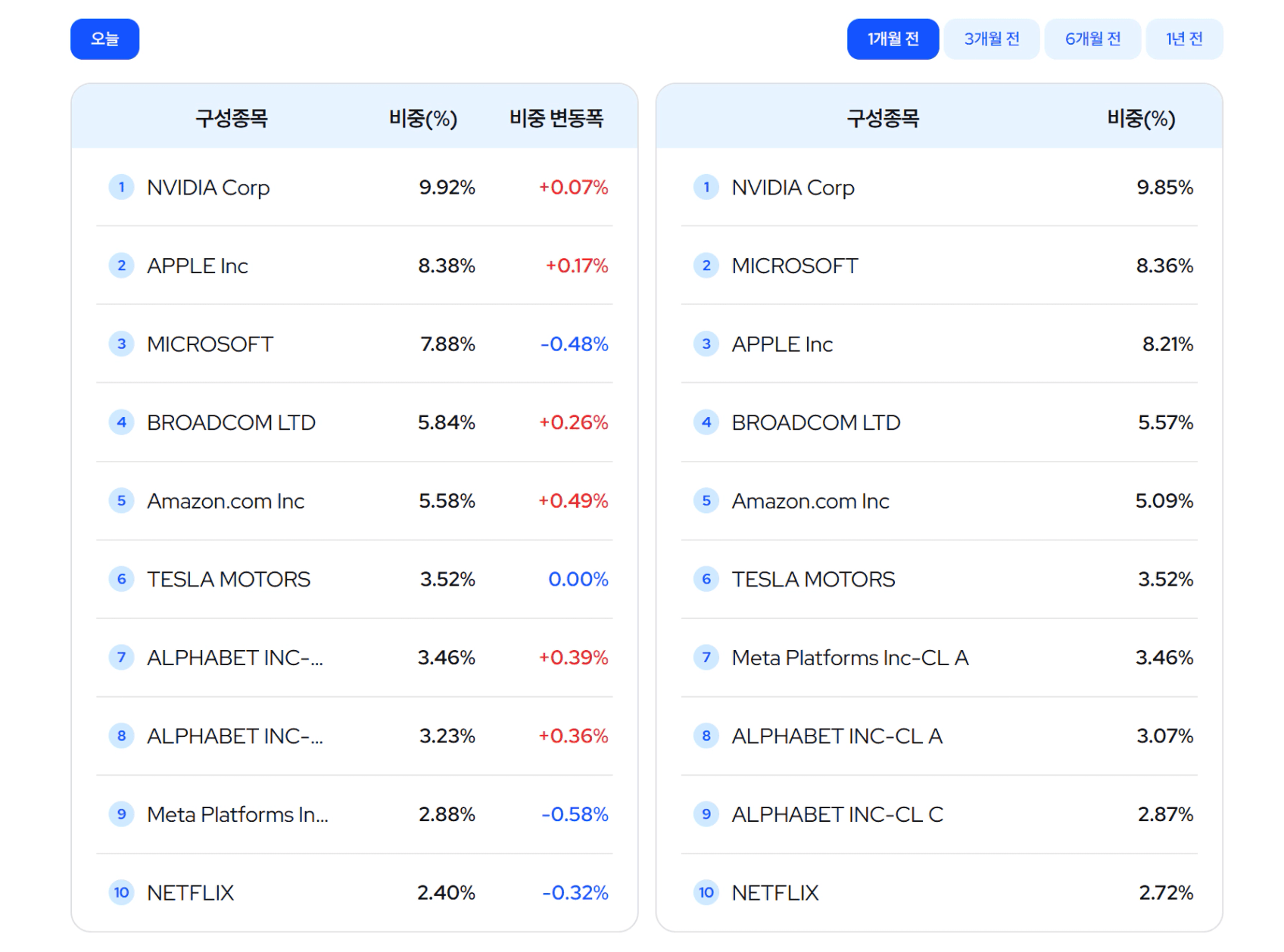Select the 1개월 전 tab
This screenshot has height=952, width=1284.
click(892, 39)
